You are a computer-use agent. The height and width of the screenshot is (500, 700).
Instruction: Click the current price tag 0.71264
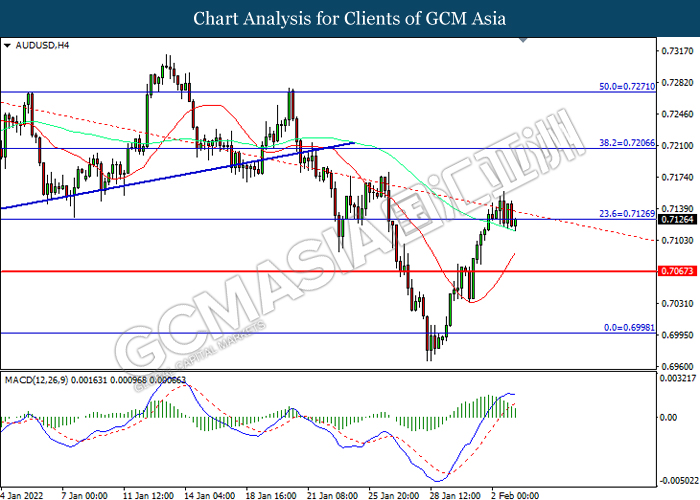point(677,220)
